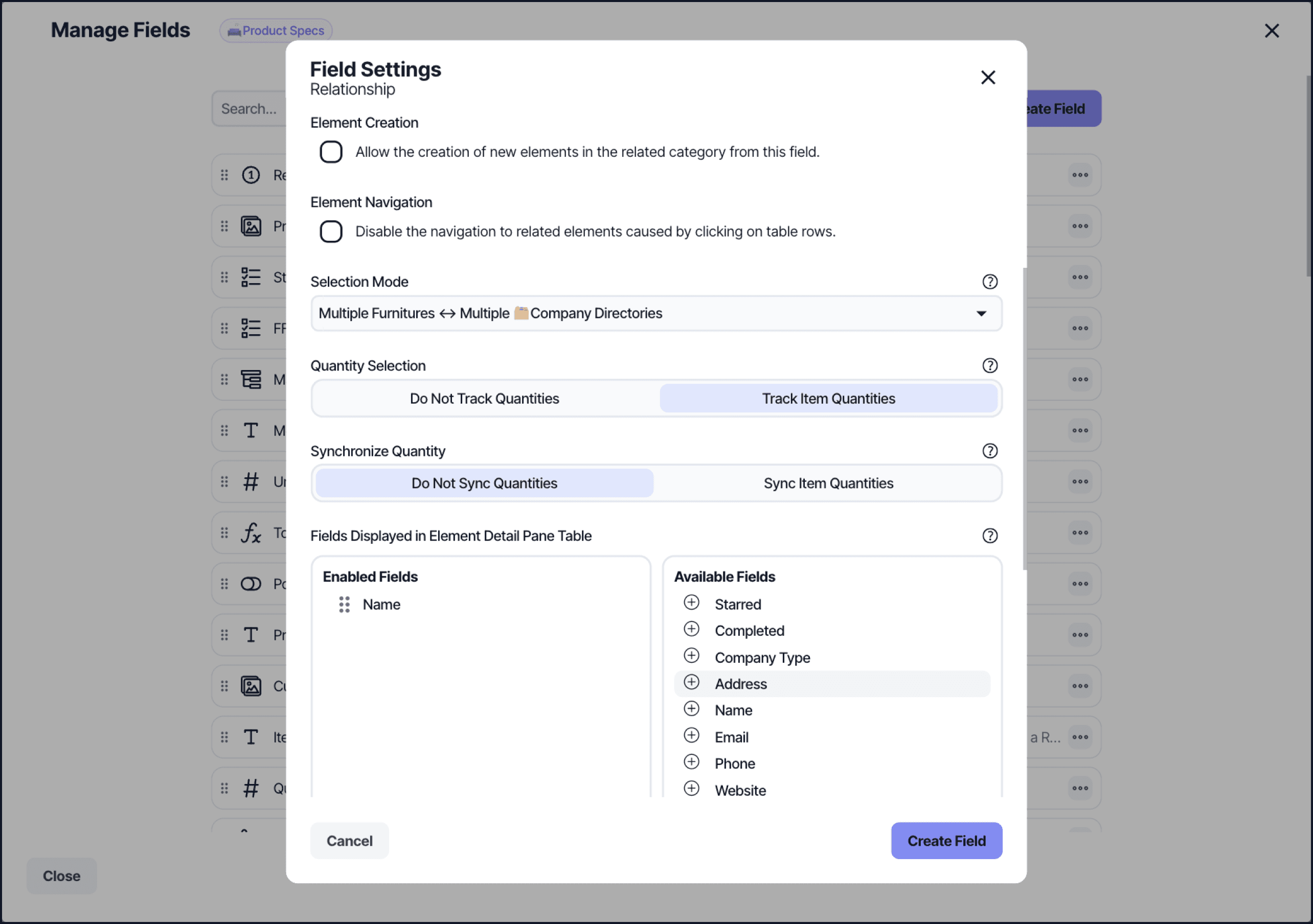The height and width of the screenshot is (924, 1313).
Task: Add Email field via plus icon
Action: (691, 735)
